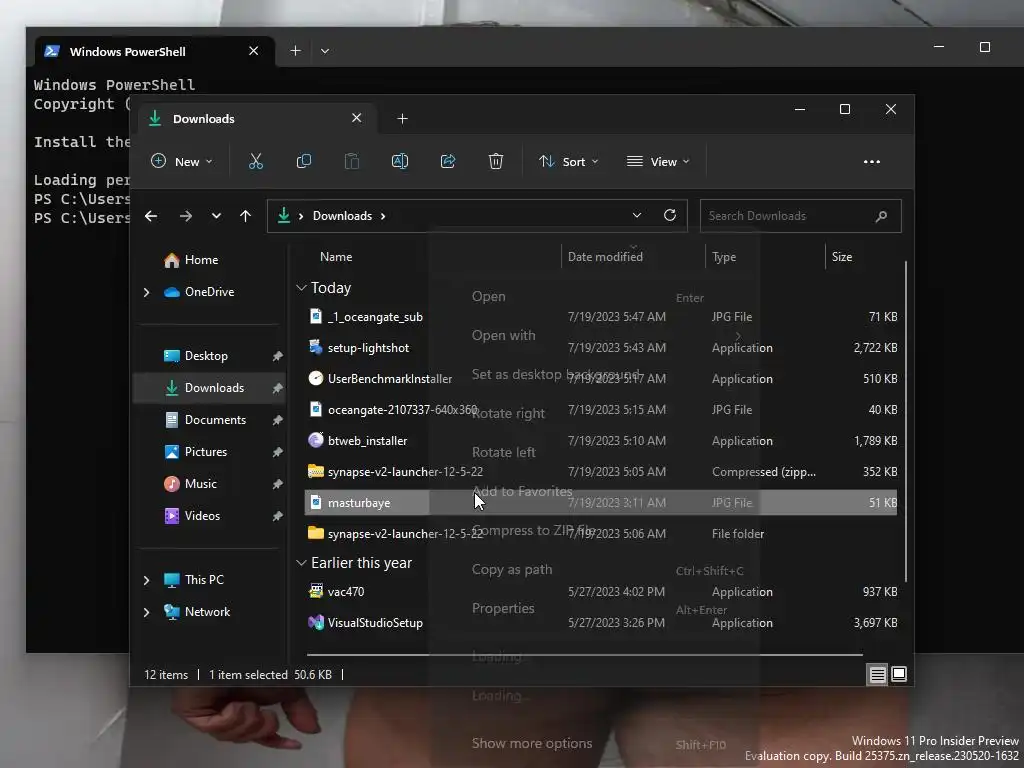Unpin Music using its pin icon

pyautogui.click(x=278, y=484)
